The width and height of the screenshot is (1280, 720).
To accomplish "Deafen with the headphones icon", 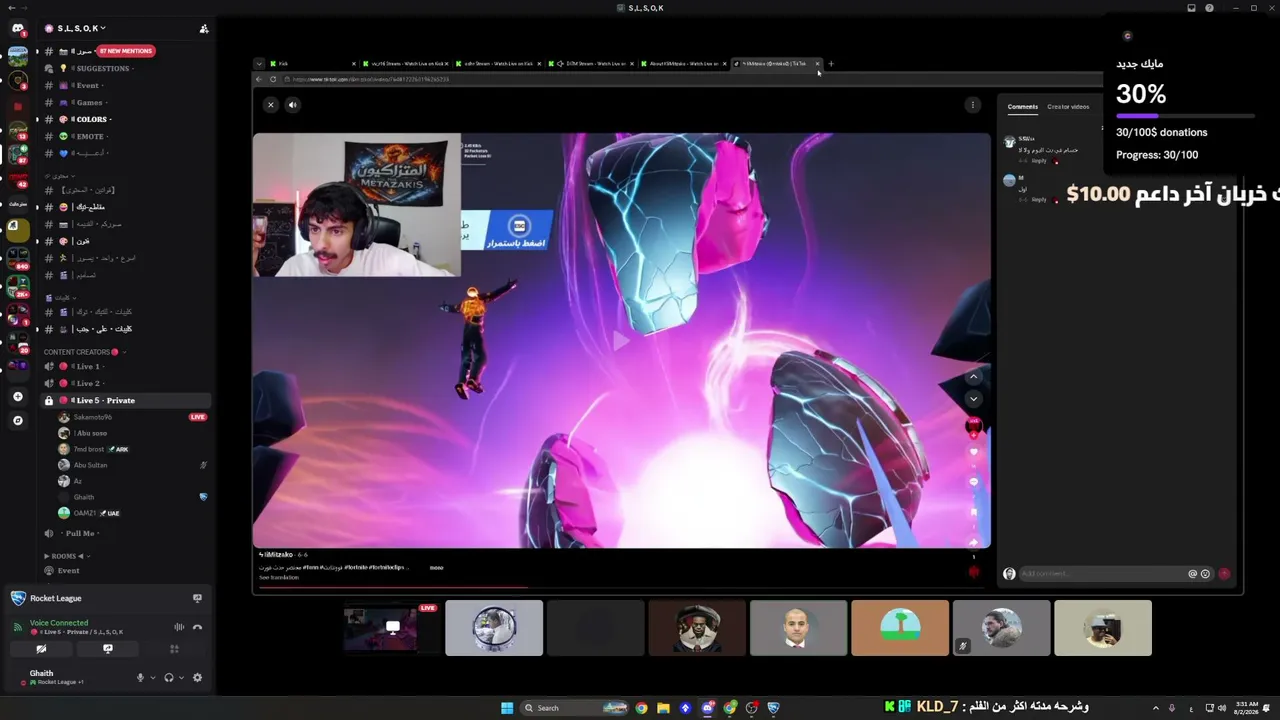I will 168,677.
